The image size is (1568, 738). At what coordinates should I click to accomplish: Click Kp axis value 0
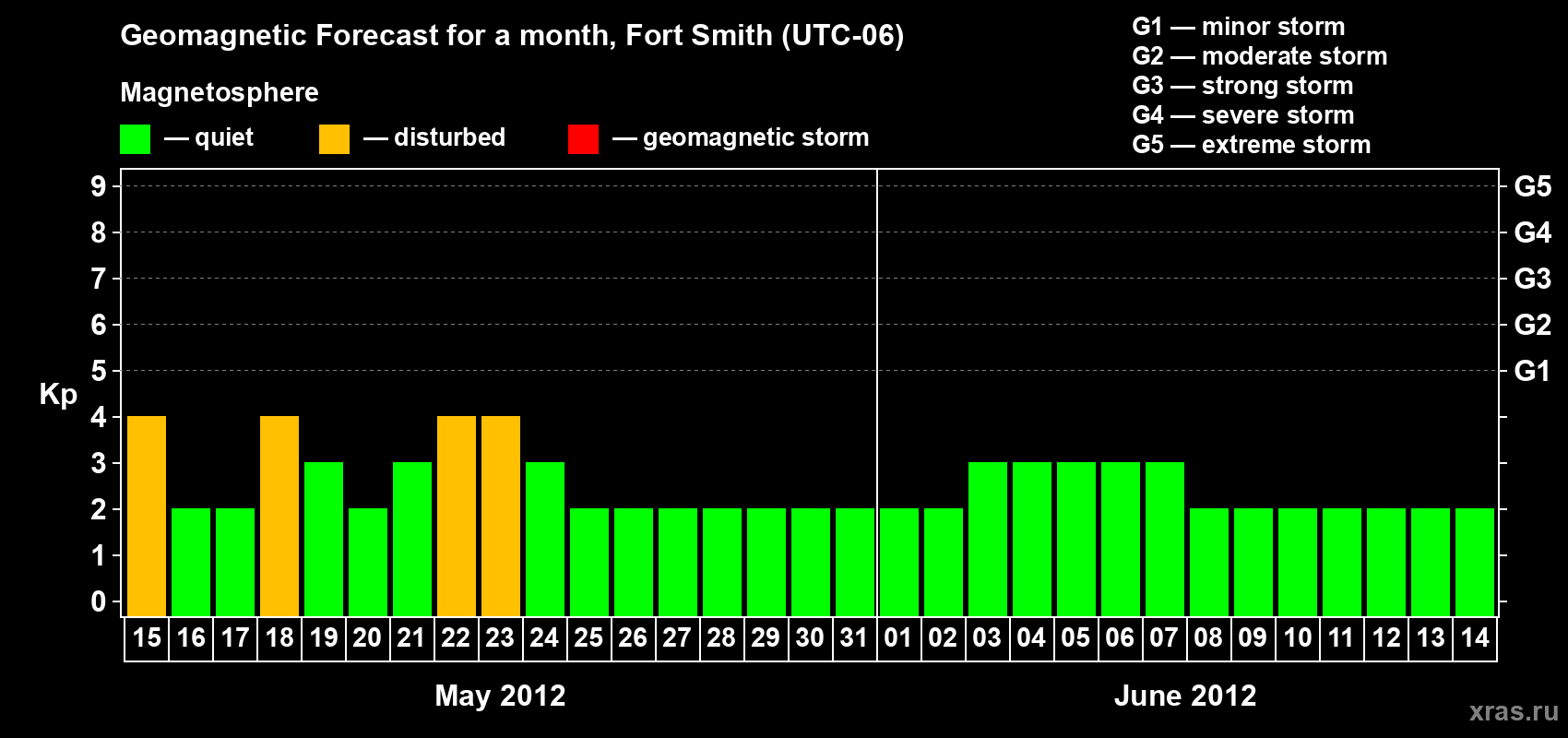click(x=99, y=601)
